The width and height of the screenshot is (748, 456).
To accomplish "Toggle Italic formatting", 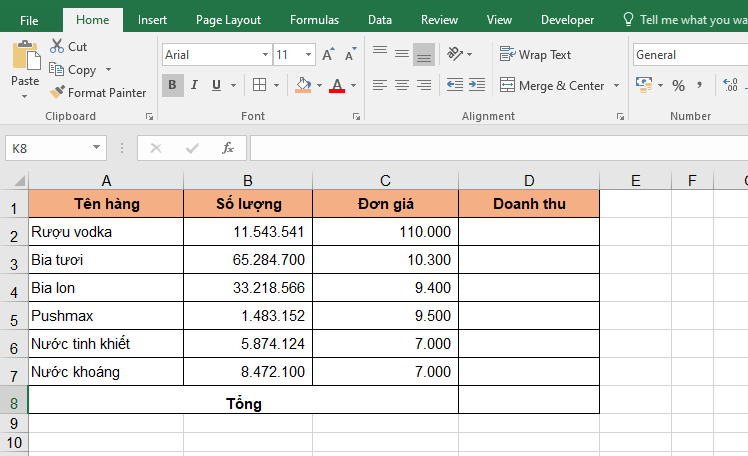I will (193, 86).
